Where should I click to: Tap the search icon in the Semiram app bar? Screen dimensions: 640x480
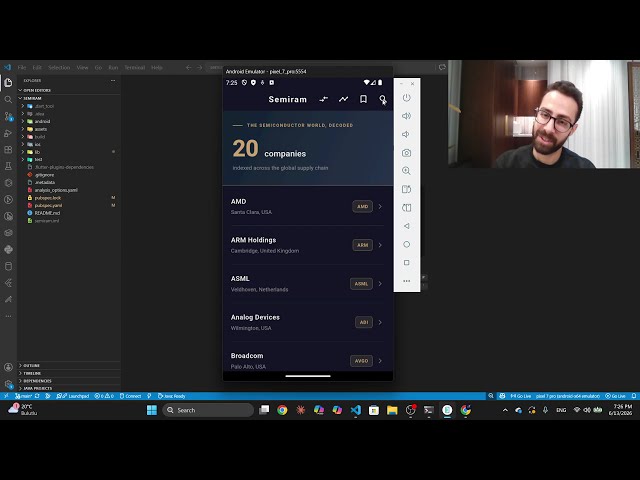[x=382, y=99]
